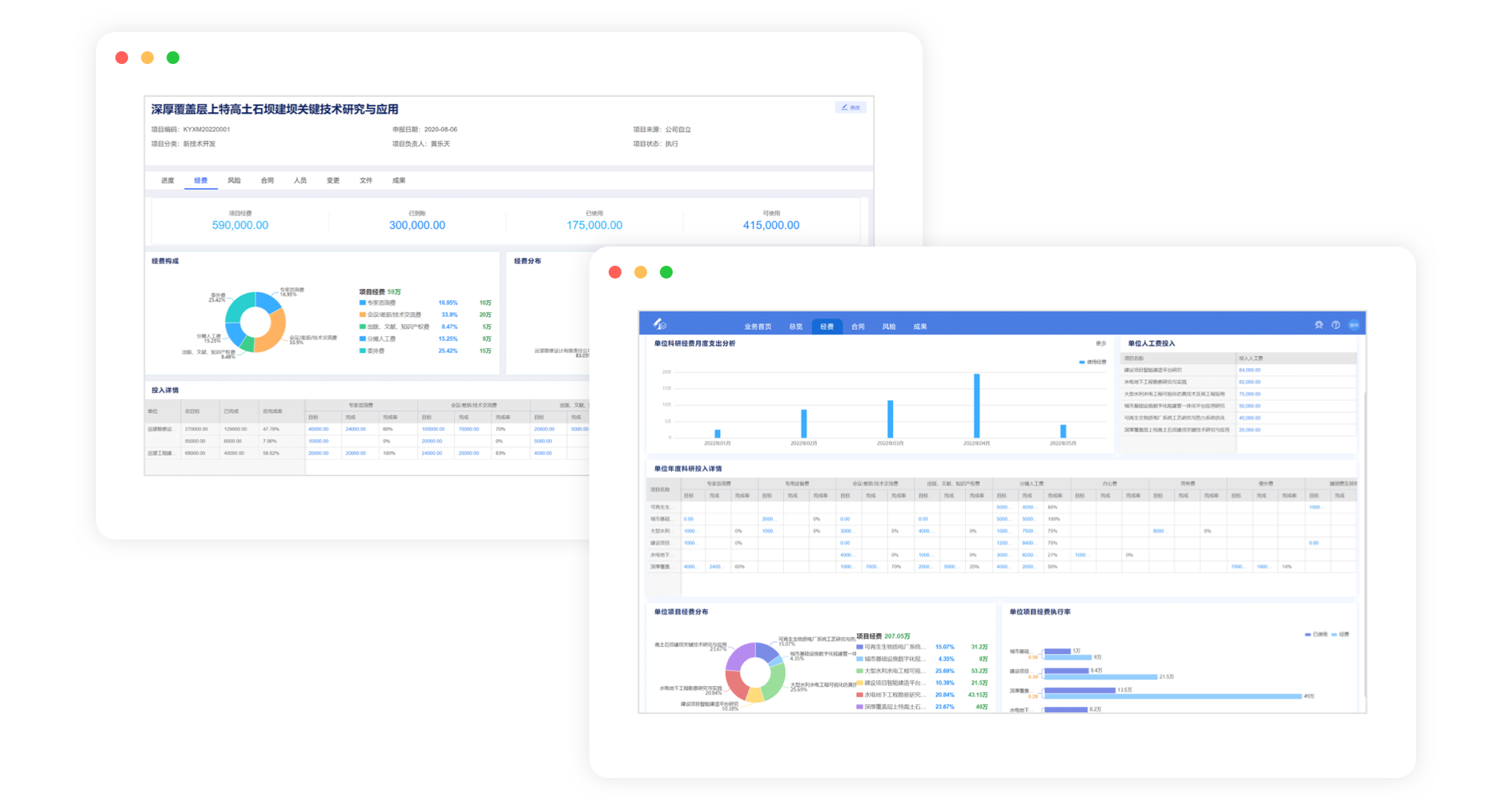Click the red dot on front window
Screen dimensions: 1512x810
615,272
